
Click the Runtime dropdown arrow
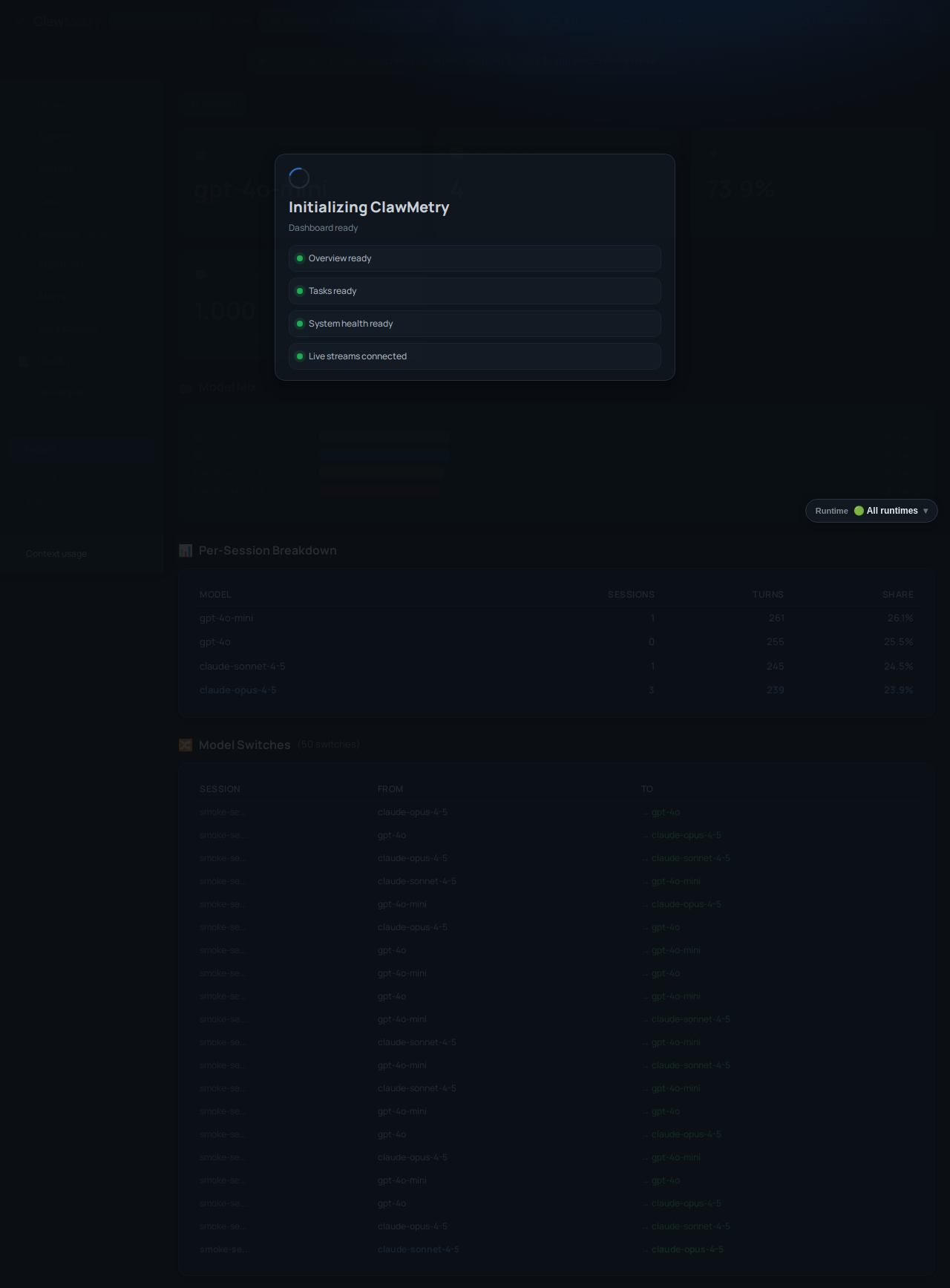click(926, 511)
